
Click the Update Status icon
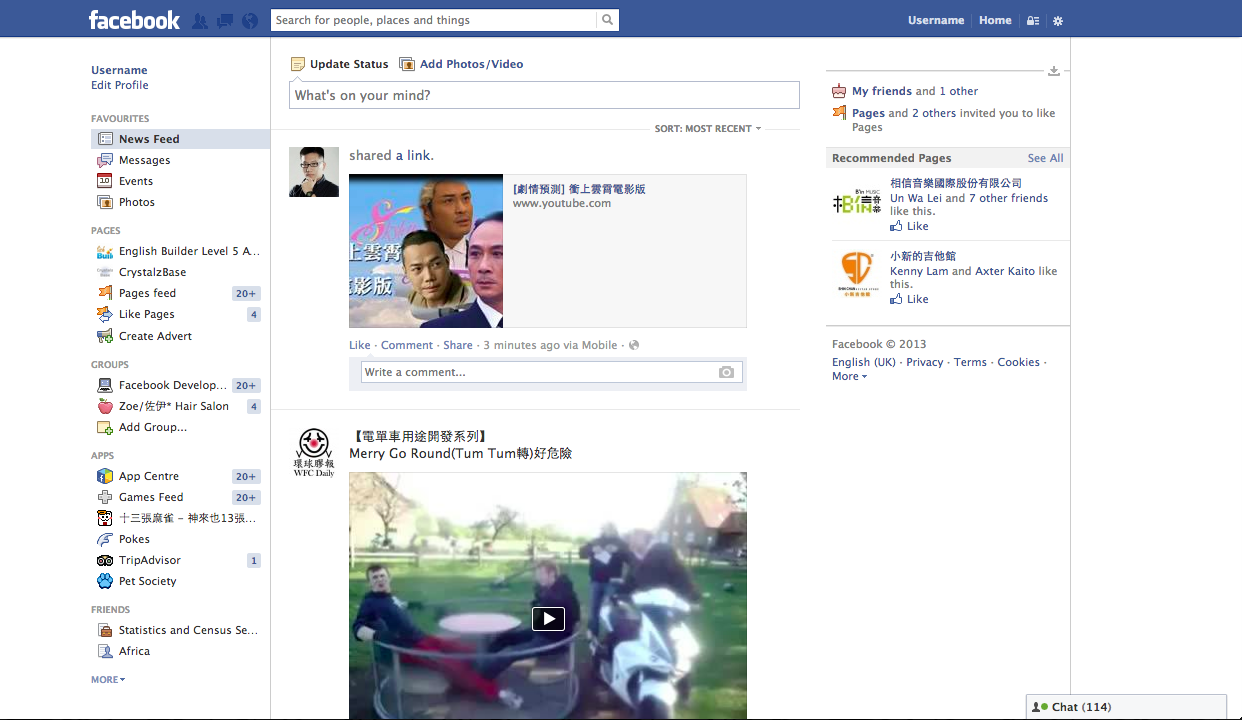[297, 64]
